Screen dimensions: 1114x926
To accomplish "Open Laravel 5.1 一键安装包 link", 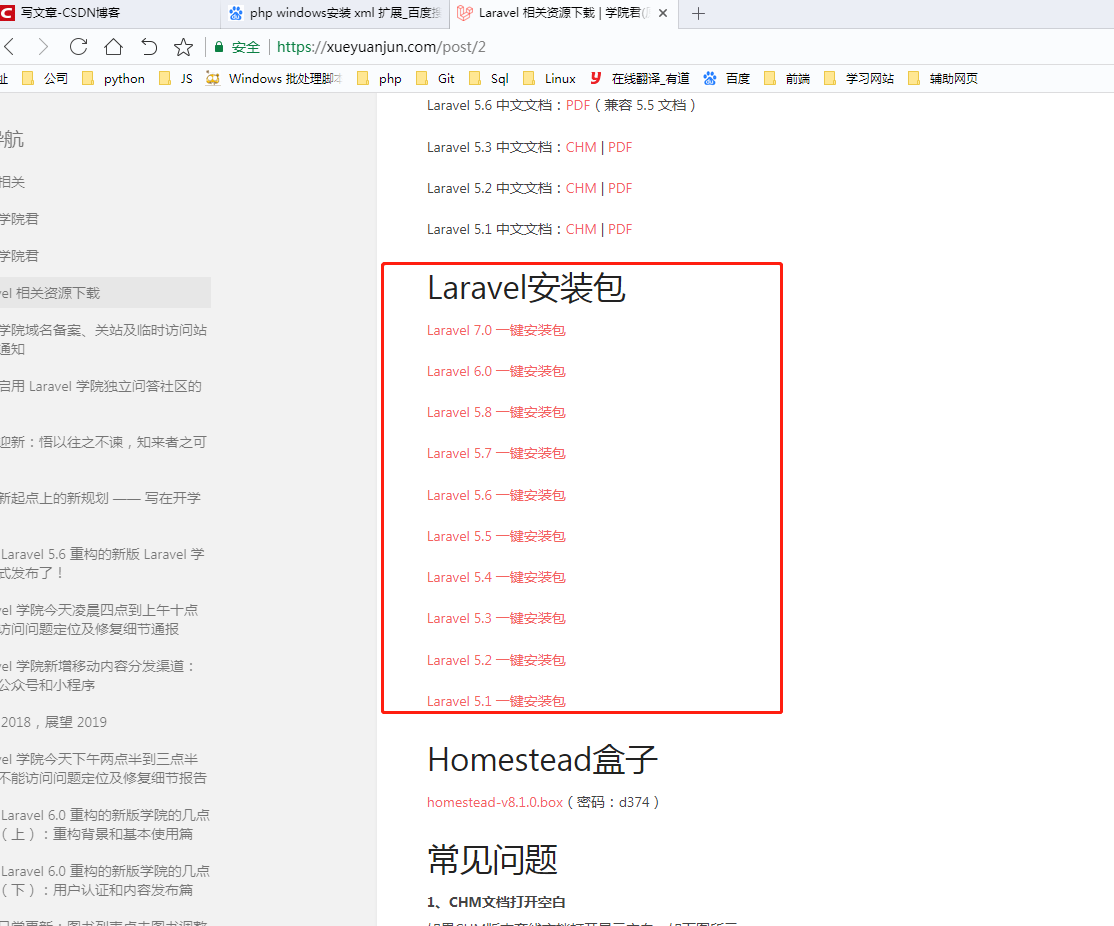I will tap(496, 701).
